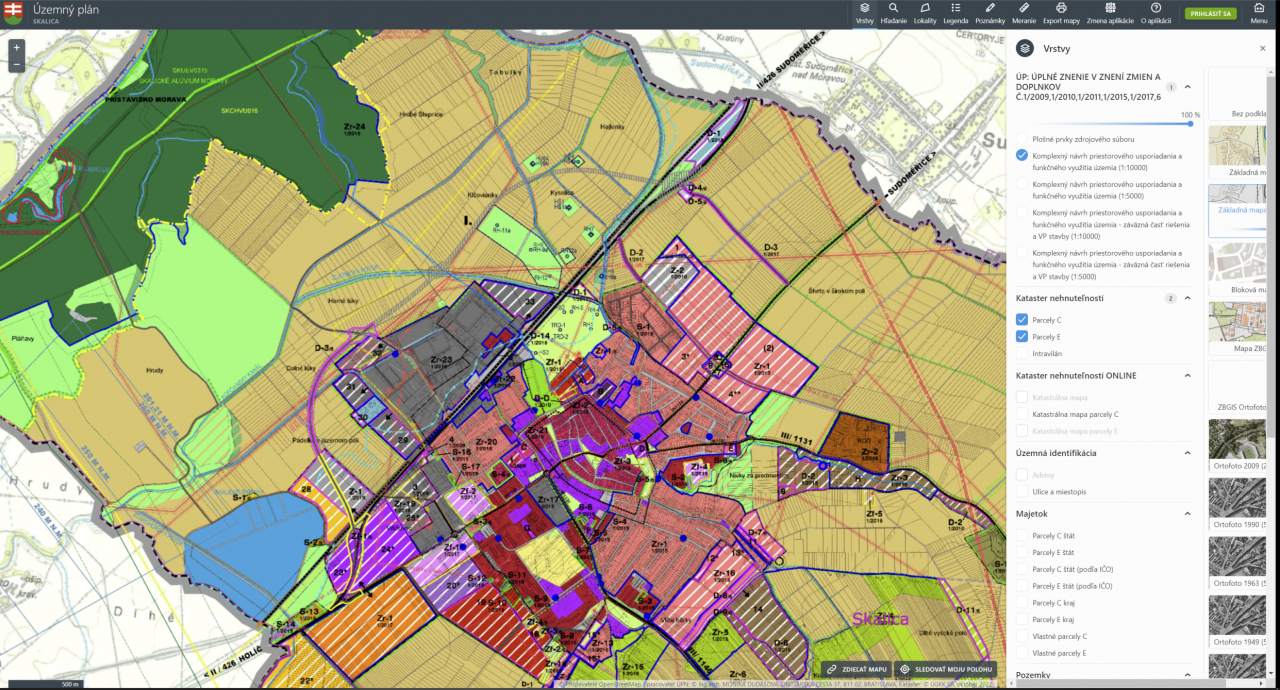Click the ZDIEĽAŤ MAPU button
This screenshot has width=1280, height=690.
pyautogui.click(x=855, y=669)
